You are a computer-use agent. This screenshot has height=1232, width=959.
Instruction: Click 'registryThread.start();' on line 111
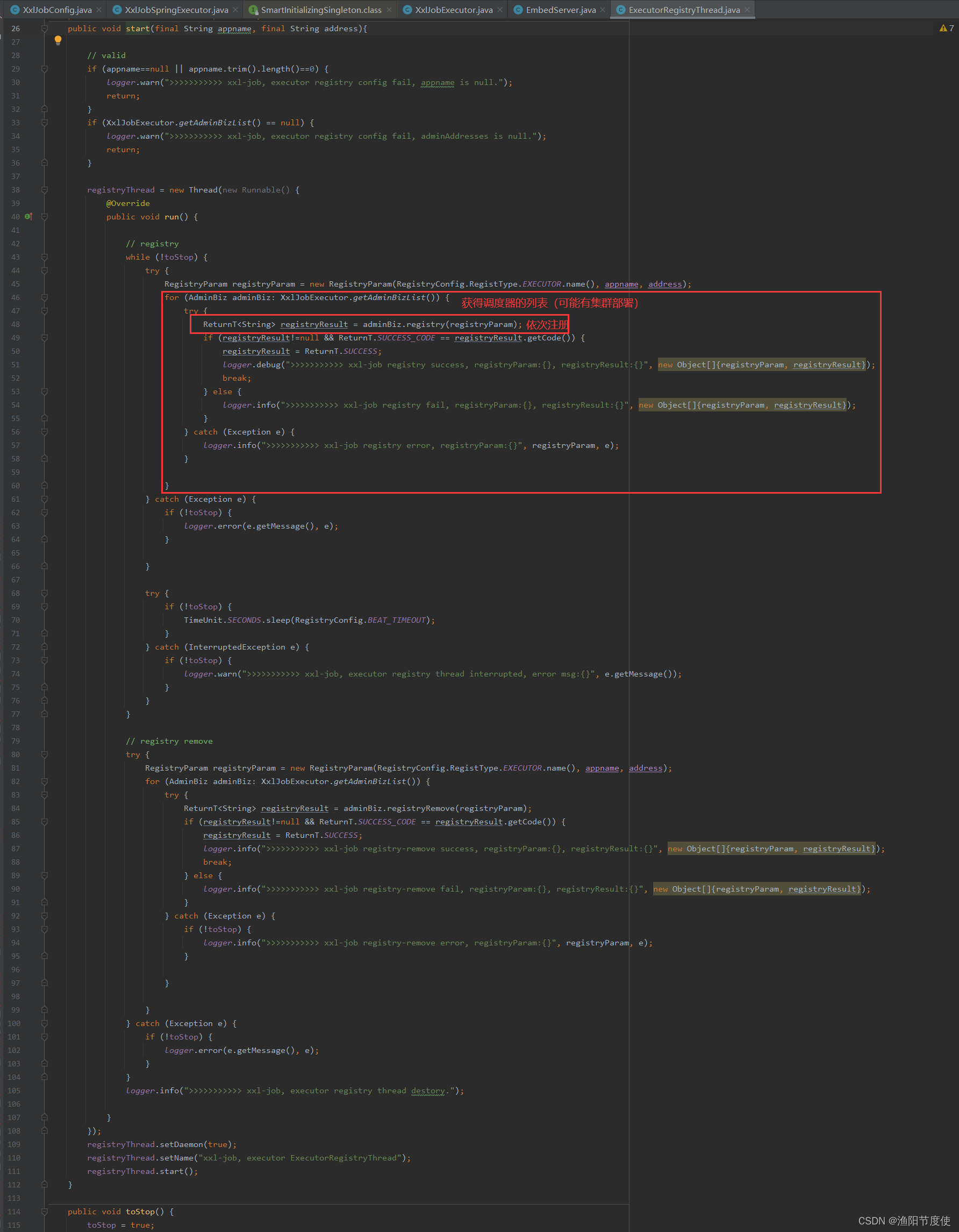point(142,1171)
